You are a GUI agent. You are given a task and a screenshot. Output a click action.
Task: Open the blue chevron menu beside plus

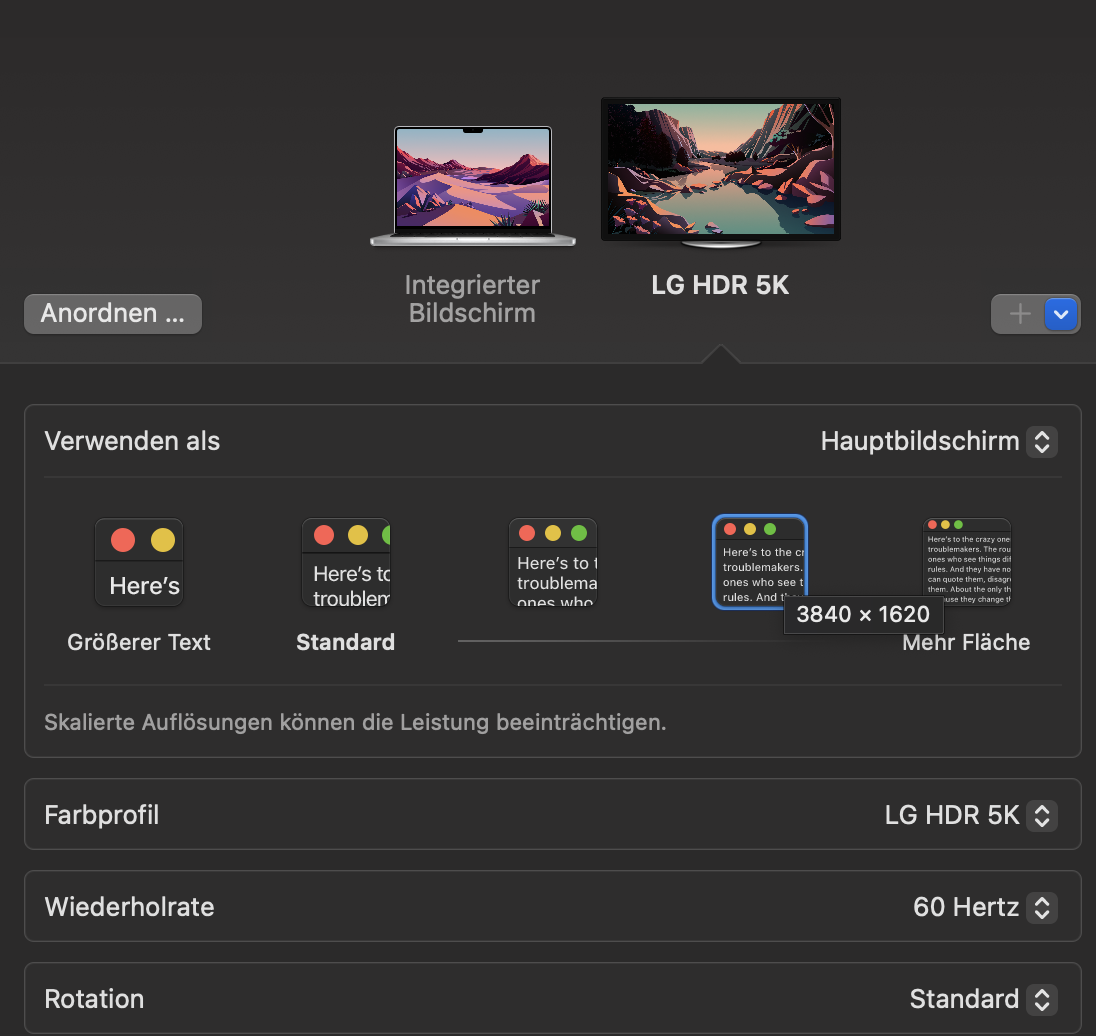[x=1061, y=314]
